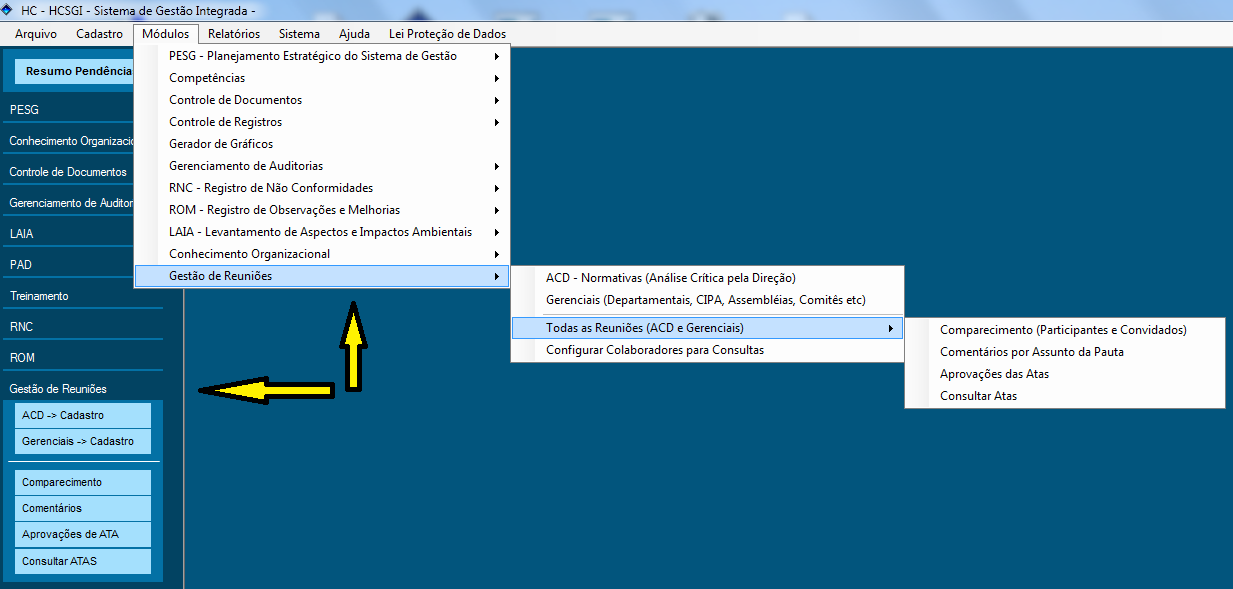
Task: Click the Resumo Pendências button
Action: [75, 72]
